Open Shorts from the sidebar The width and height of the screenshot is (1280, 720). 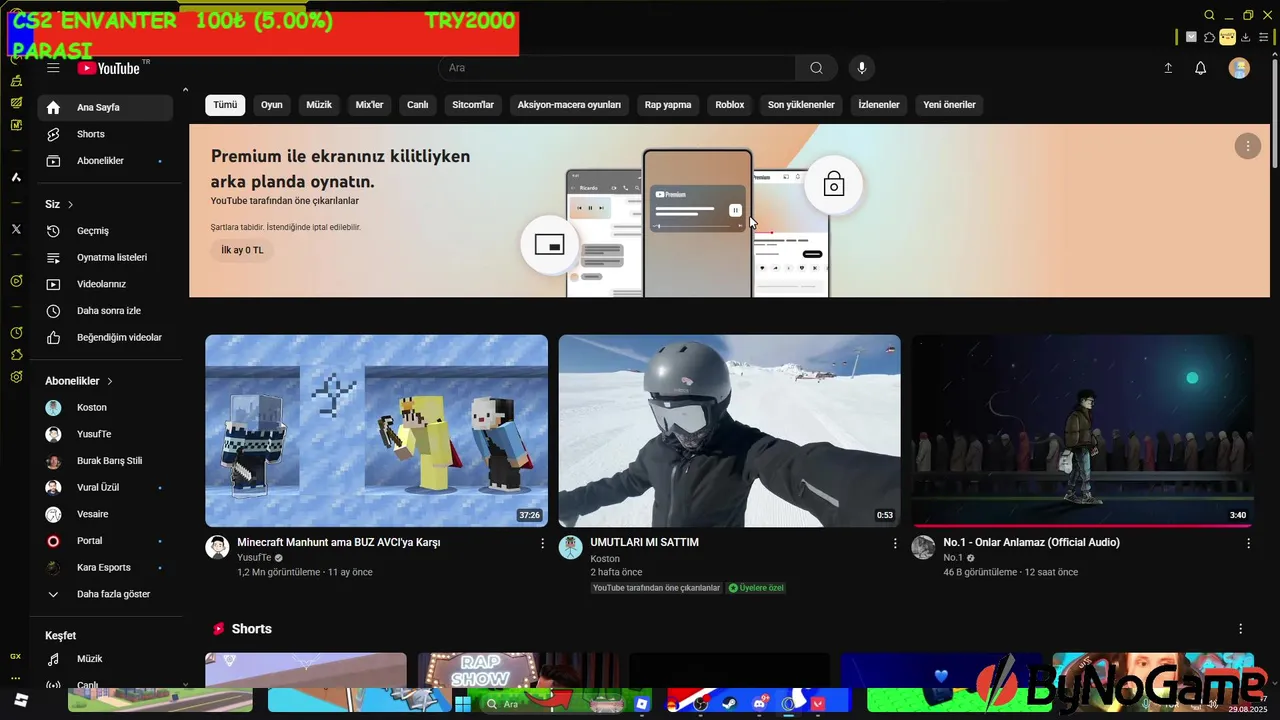(x=105, y=134)
